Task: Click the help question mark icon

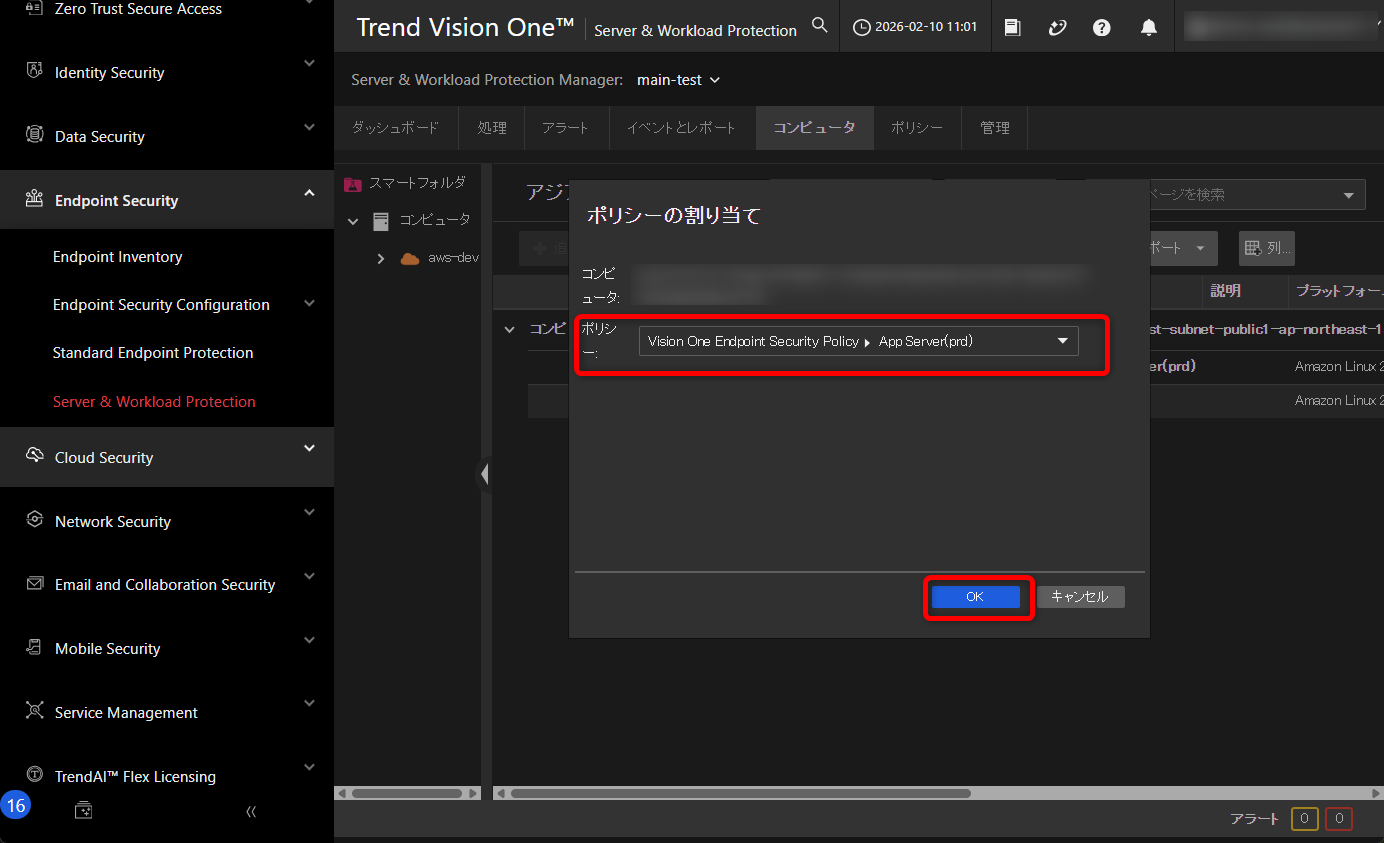Action: click(x=1102, y=28)
